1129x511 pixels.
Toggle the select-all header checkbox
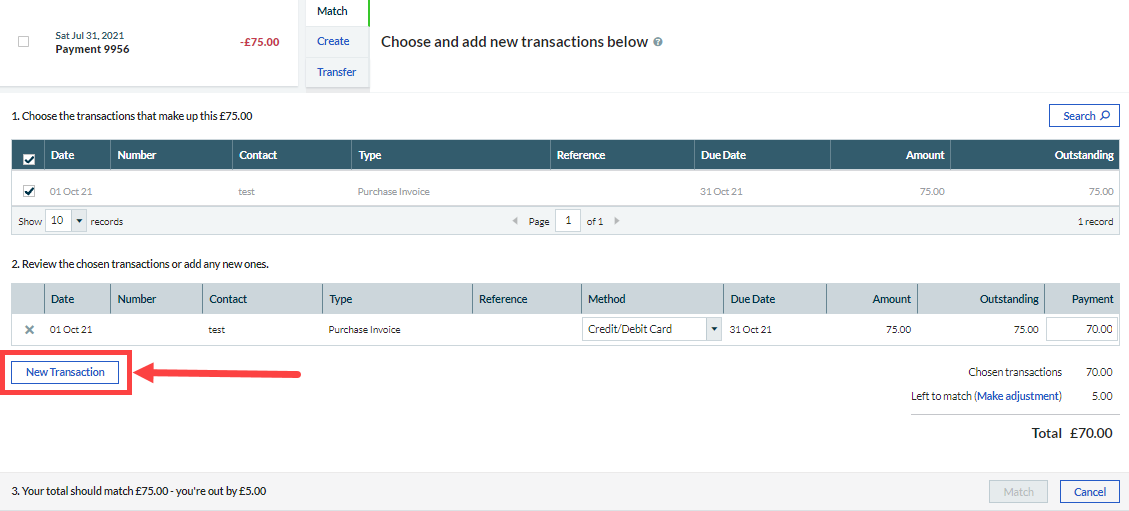coord(29,157)
